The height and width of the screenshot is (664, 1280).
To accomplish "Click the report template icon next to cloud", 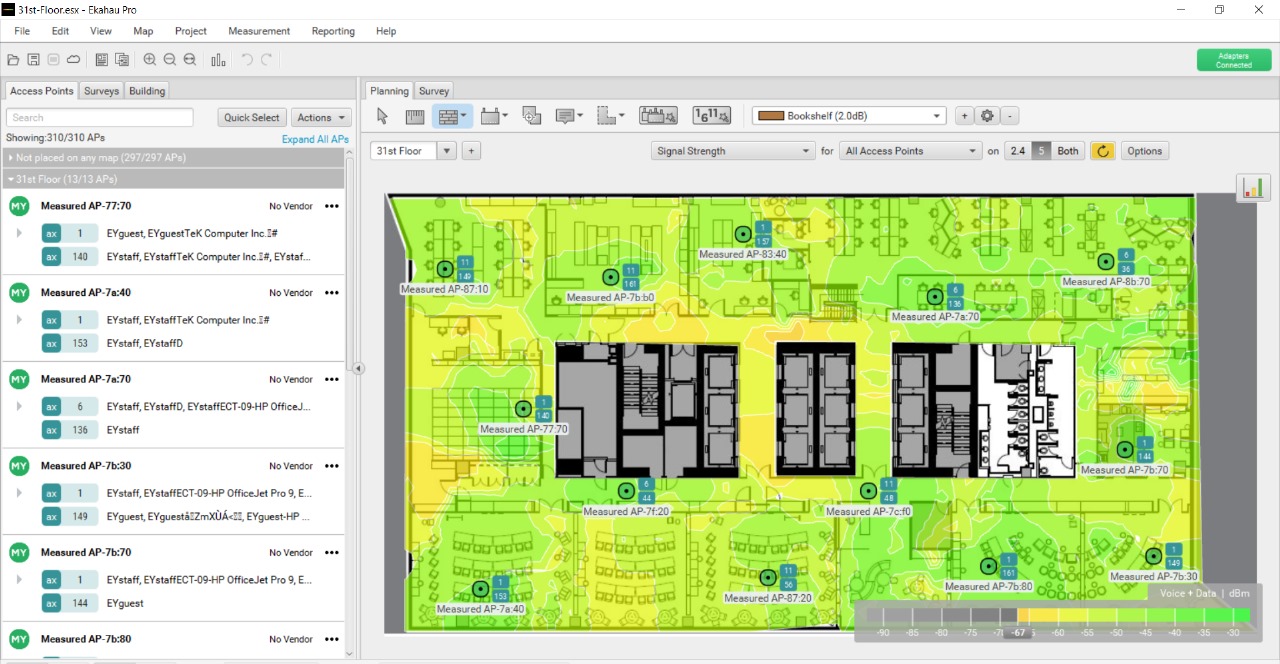I will (102, 60).
